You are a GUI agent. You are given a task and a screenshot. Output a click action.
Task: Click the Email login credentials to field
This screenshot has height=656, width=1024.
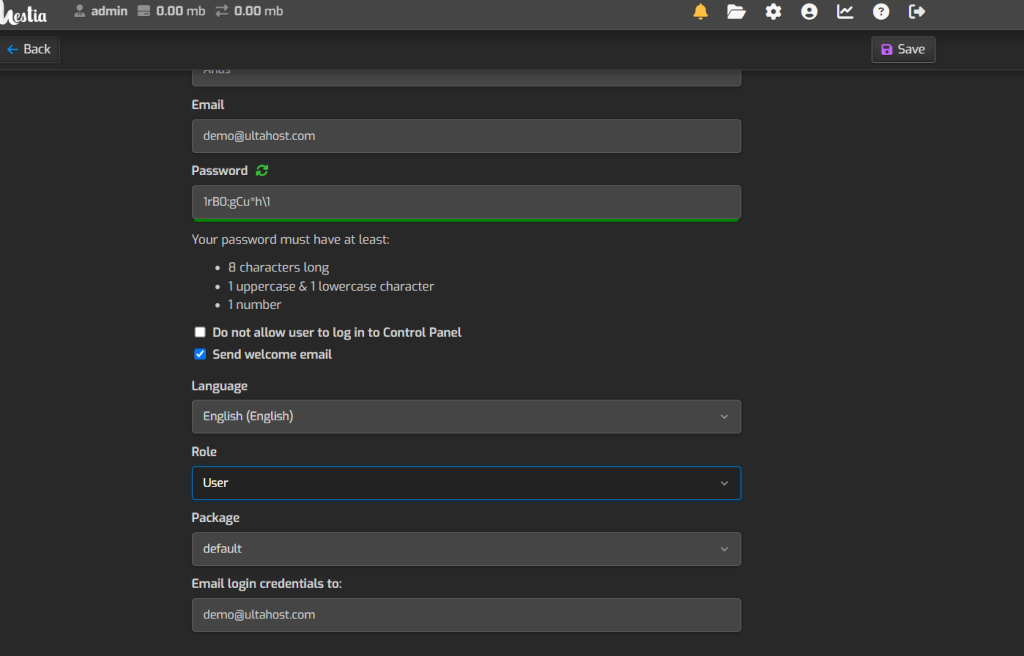click(x=466, y=615)
